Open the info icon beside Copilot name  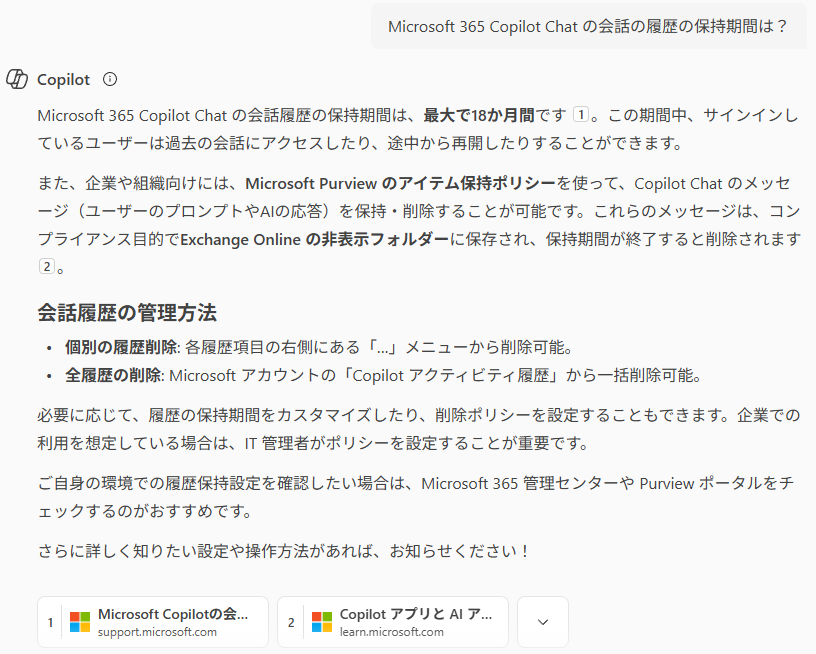[110, 79]
